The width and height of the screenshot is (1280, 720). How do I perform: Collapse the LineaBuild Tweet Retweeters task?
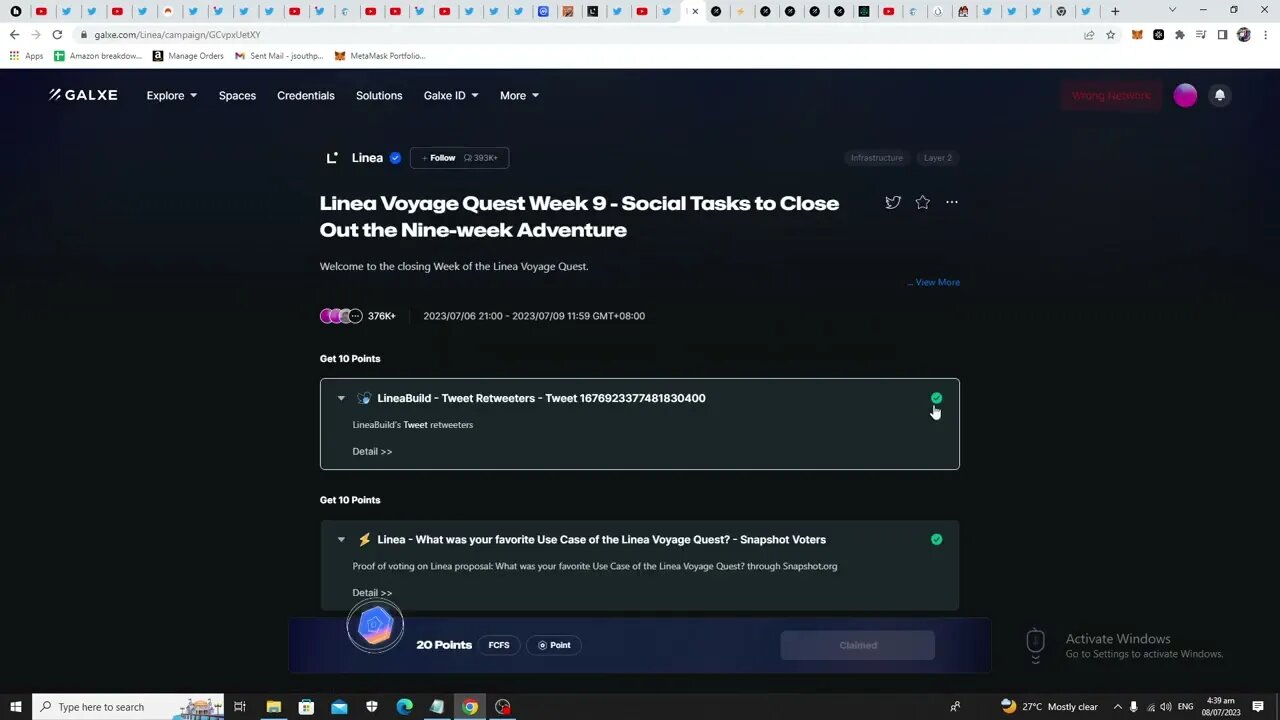point(341,398)
